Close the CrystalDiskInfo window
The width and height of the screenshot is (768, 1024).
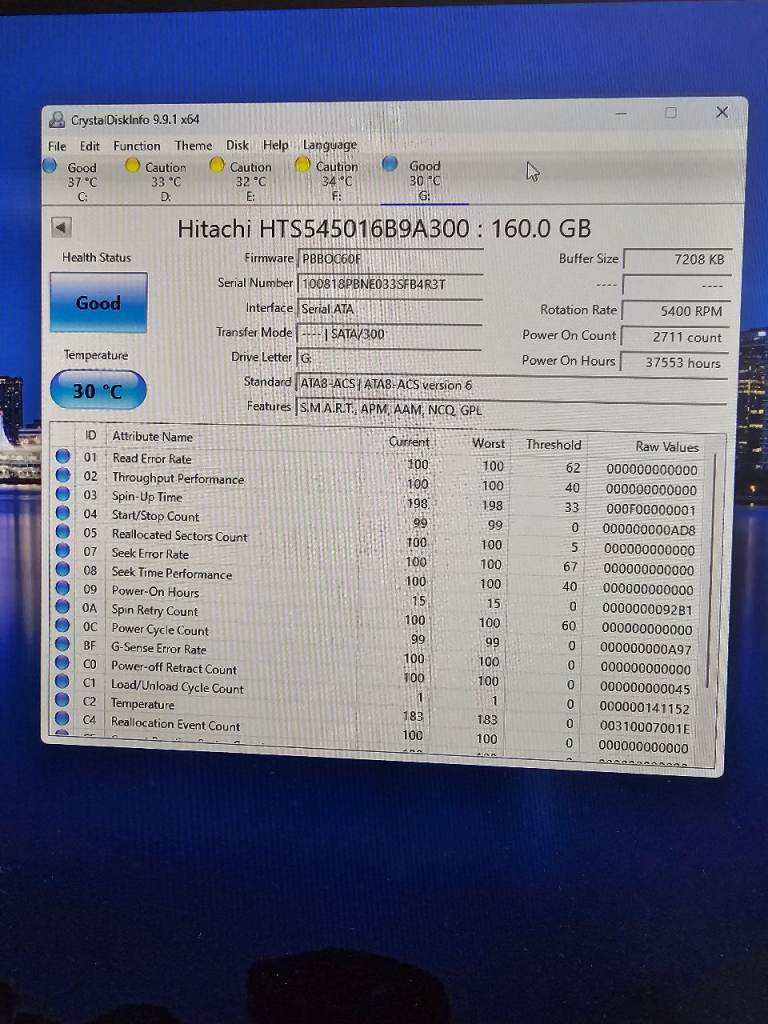[722, 112]
